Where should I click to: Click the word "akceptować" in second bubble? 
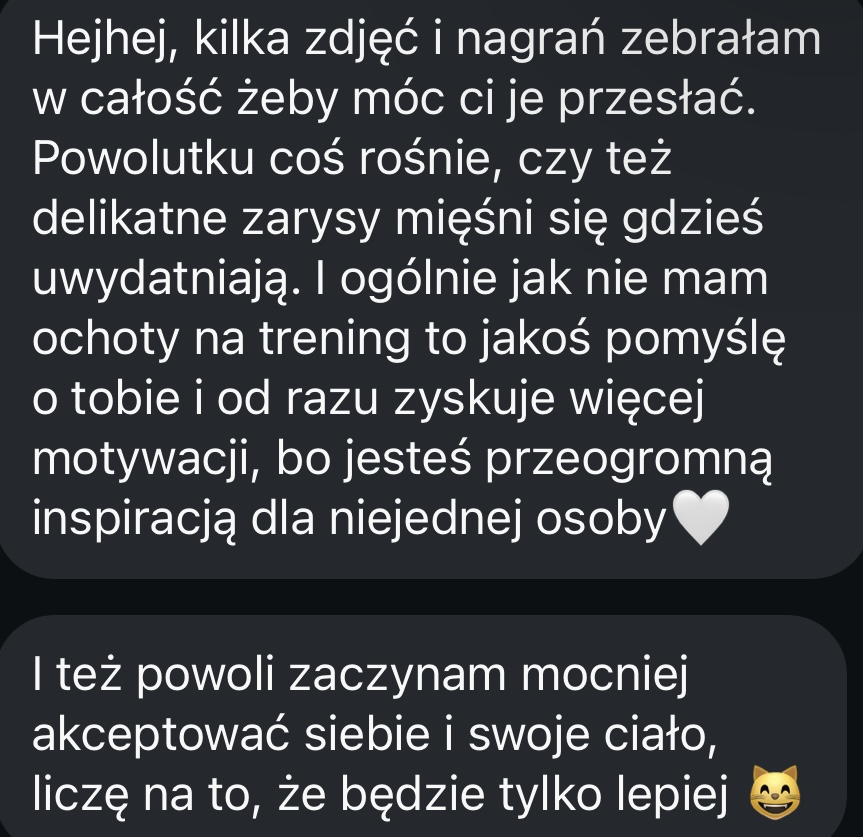coord(161,737)
